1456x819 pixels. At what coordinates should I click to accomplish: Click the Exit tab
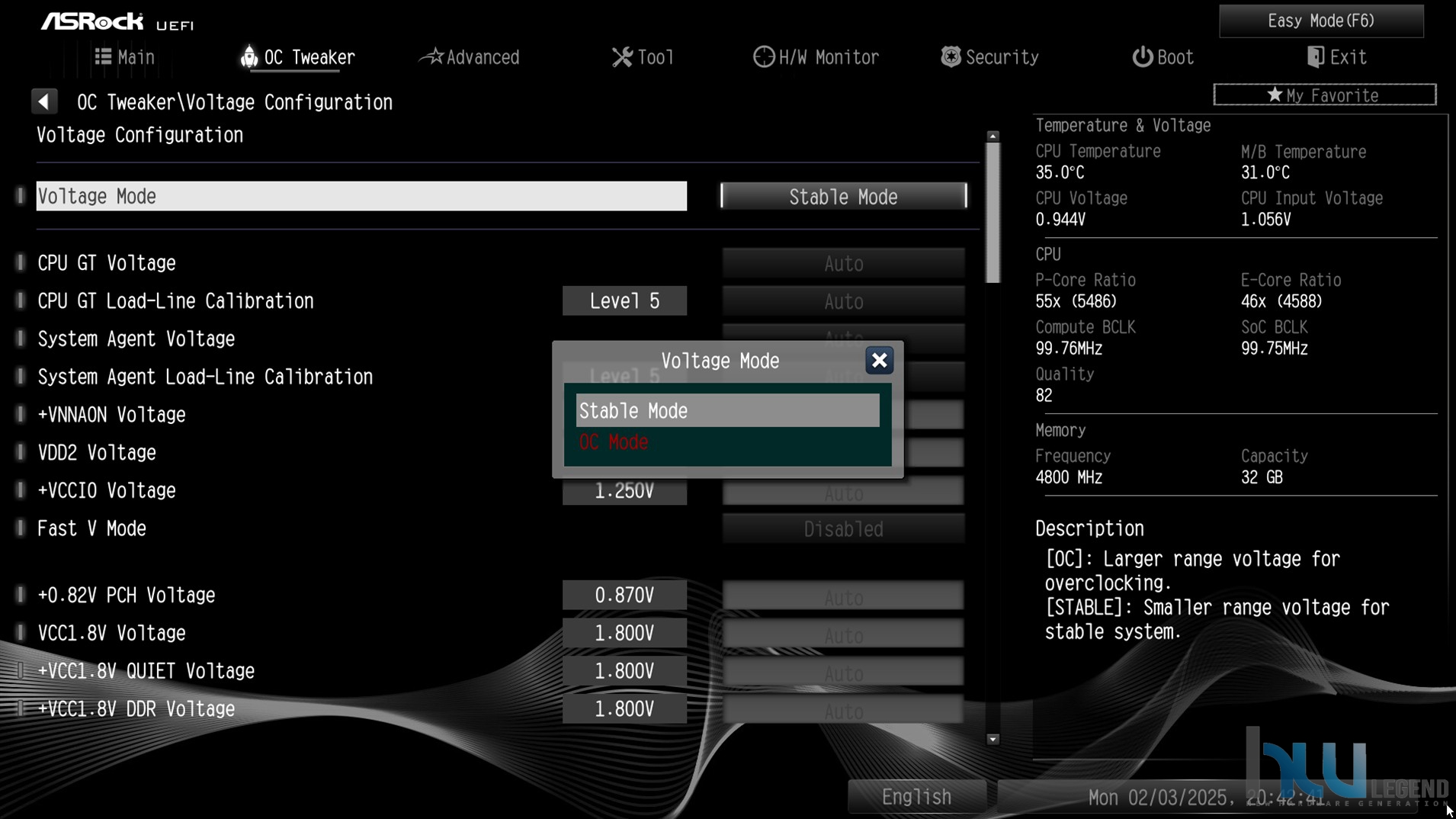click(1336, 57)
